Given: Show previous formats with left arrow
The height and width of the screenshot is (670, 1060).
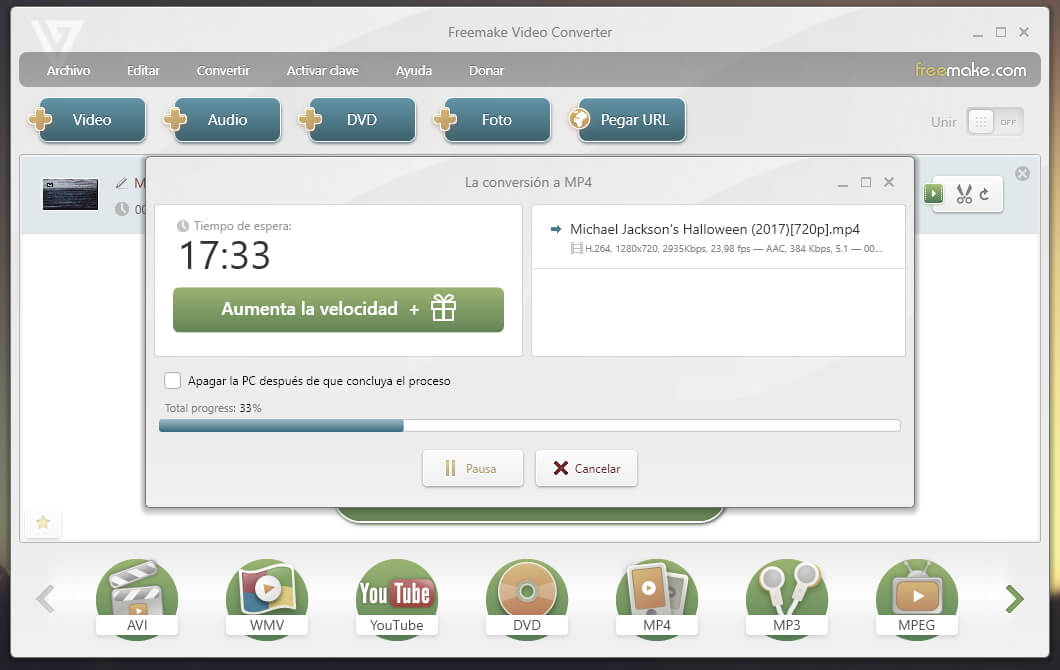Looking at the screenshot, I should 45,598.
